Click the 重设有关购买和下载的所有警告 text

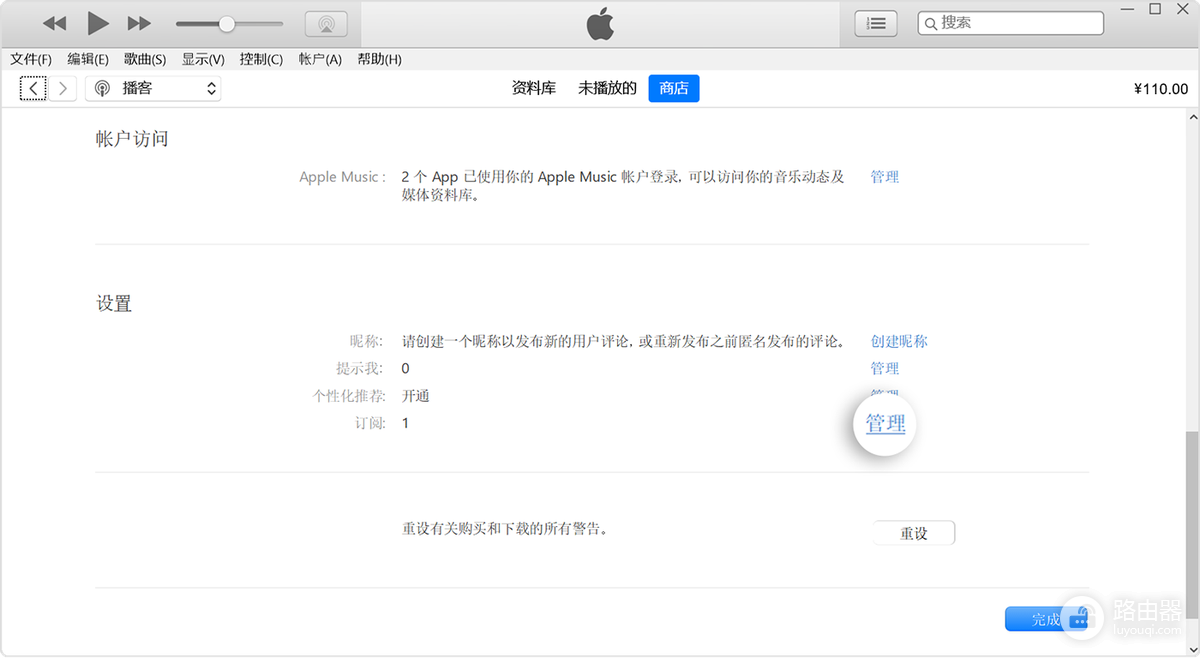pyautogui.click(x=505, y=527)
